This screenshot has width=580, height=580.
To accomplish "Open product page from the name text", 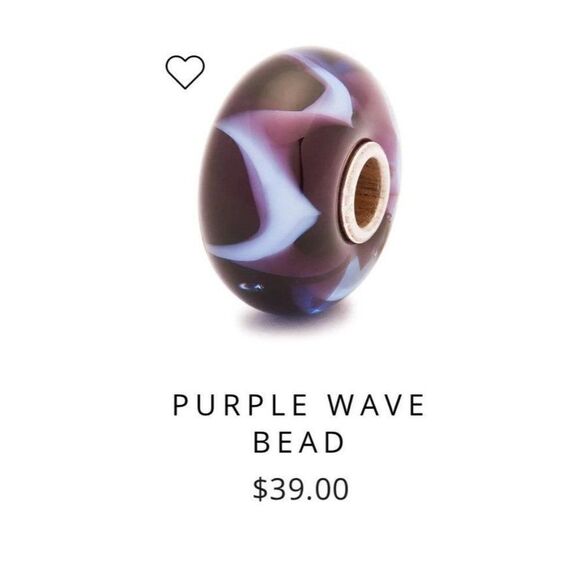I will pos(299,424).
